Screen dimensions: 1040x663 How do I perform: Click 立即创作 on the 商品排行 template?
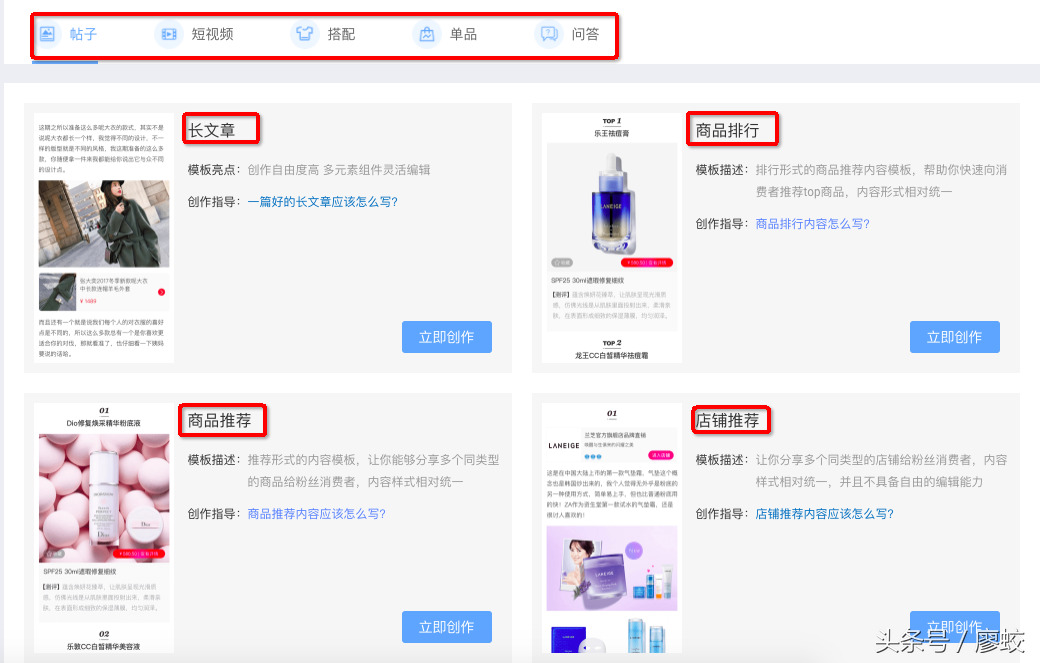point(954,337)
